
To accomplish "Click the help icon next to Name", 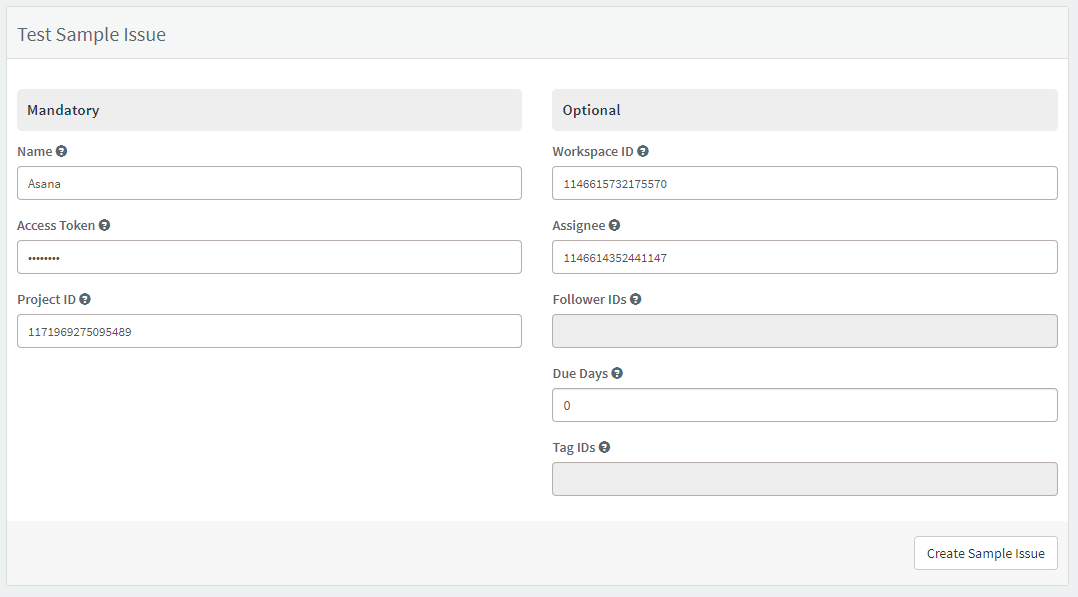I will (61, 151).
